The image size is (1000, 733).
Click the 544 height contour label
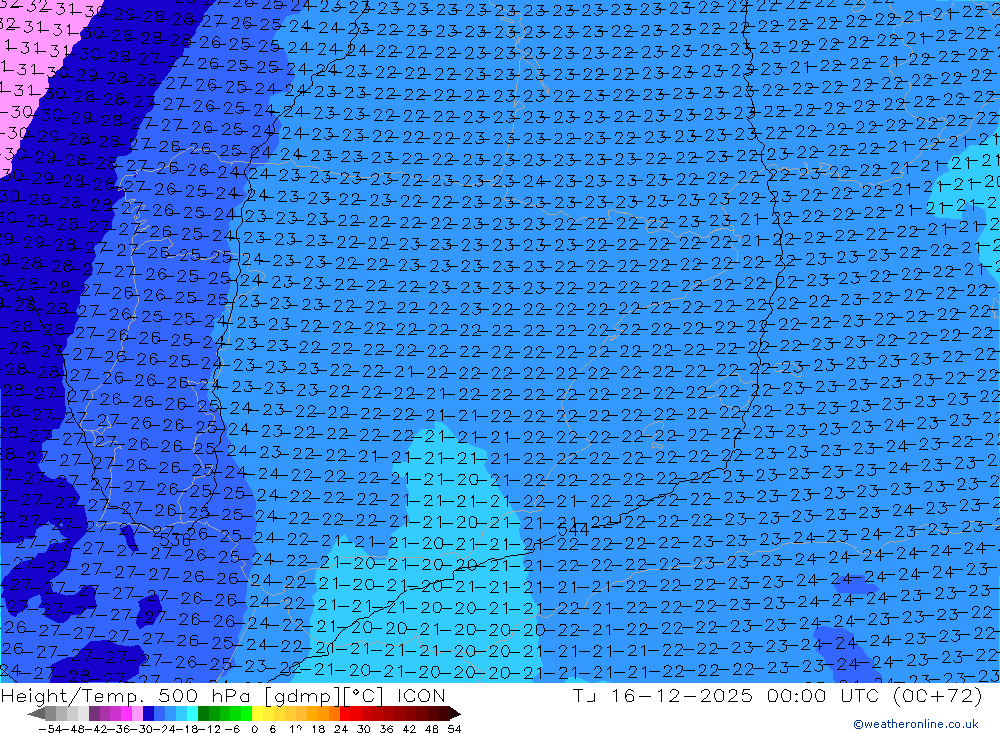[573, 529]
